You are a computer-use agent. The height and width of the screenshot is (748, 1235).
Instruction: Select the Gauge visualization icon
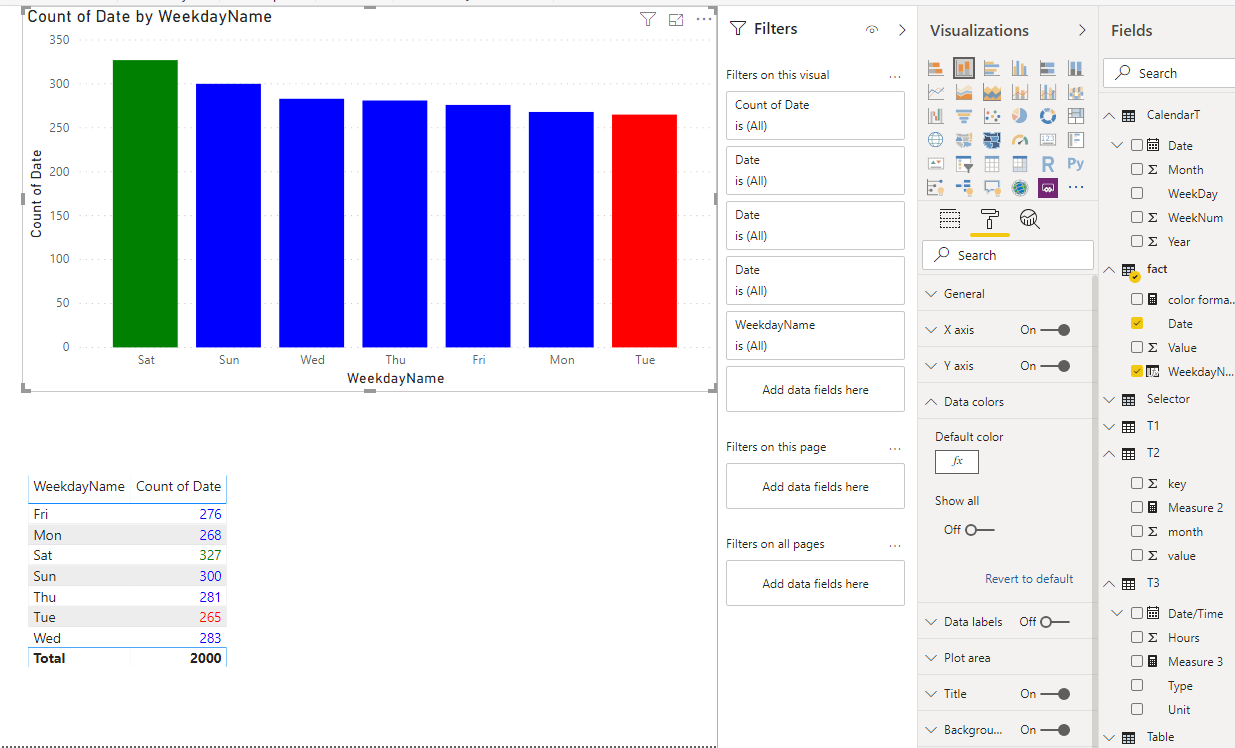pyautogui.click(x=1020, y=139)
